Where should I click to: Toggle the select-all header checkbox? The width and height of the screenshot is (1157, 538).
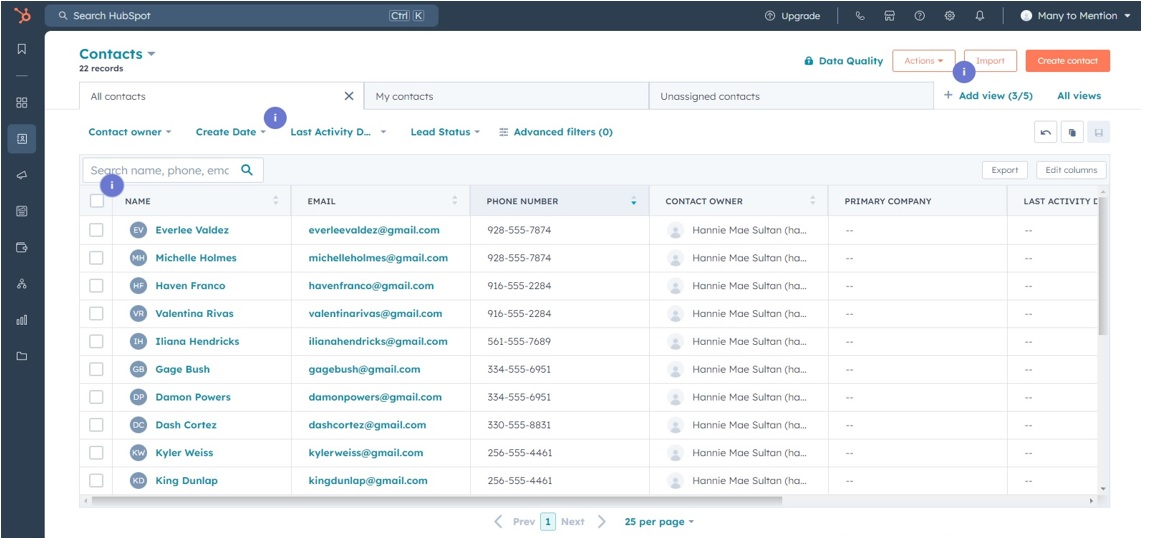97,201
